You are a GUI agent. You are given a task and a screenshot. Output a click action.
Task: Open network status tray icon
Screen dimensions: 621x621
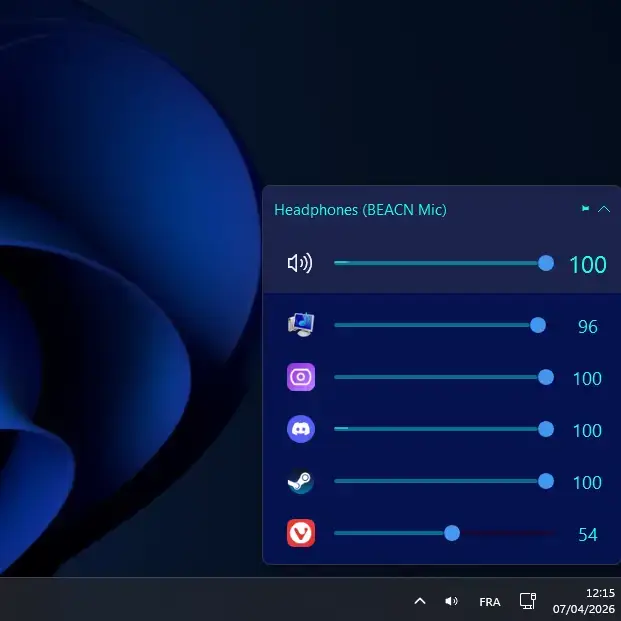coord(528,601)
